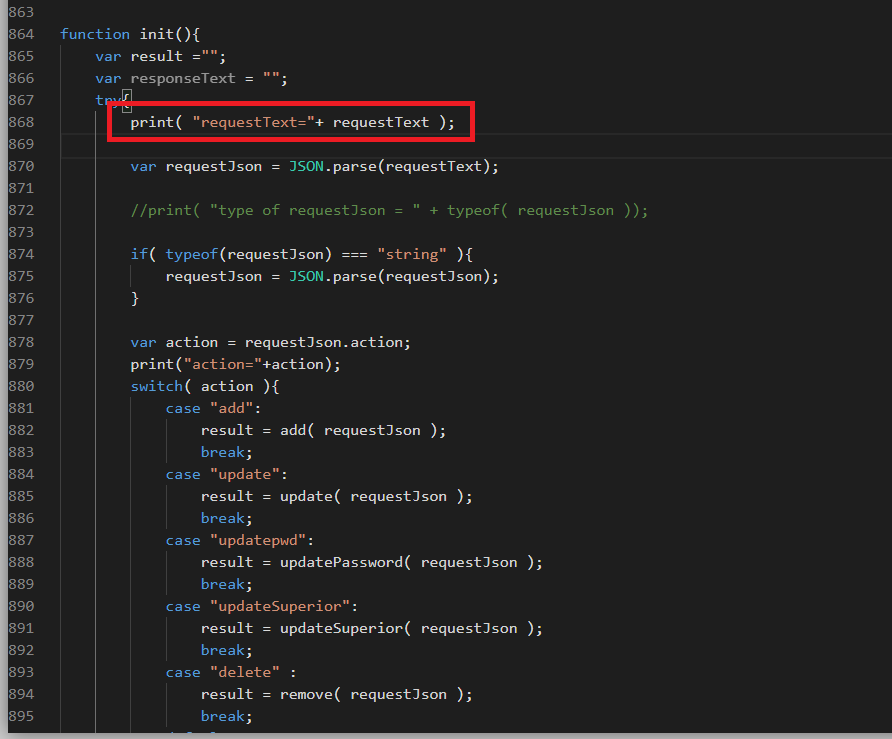Click line number 875 in the gutter
Viewport: 892px width, 739px height.
pyautogui.click(x=21, y=276)
